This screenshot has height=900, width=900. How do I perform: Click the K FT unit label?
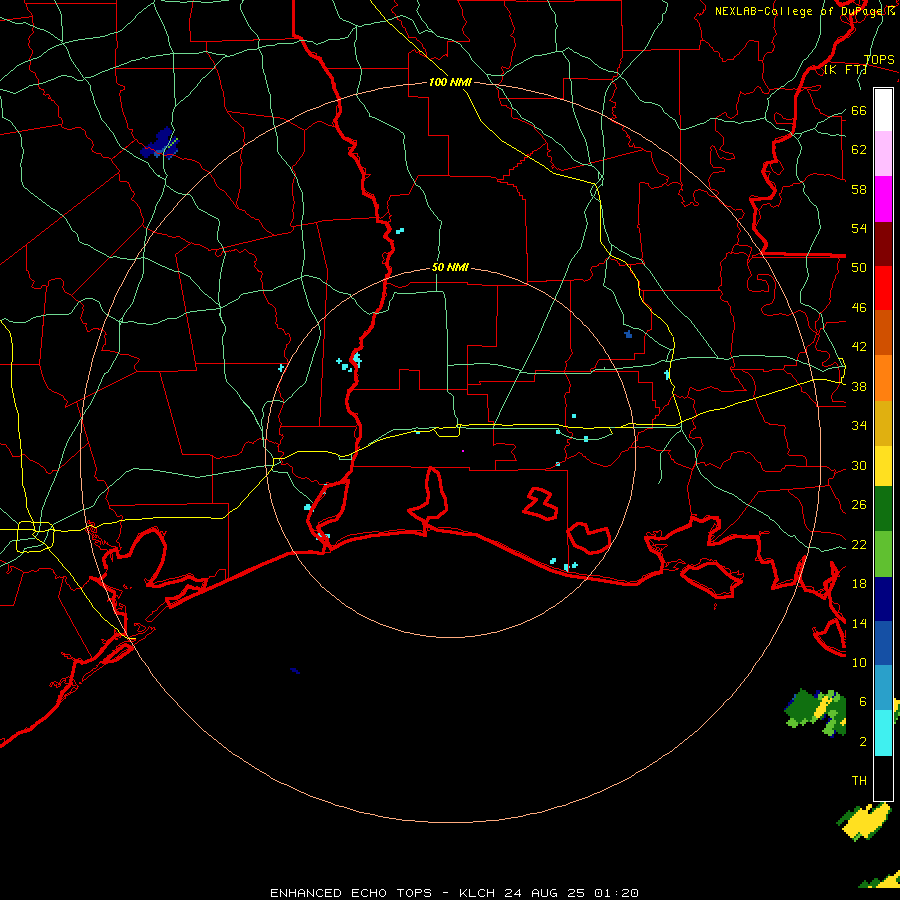point(846,70)
